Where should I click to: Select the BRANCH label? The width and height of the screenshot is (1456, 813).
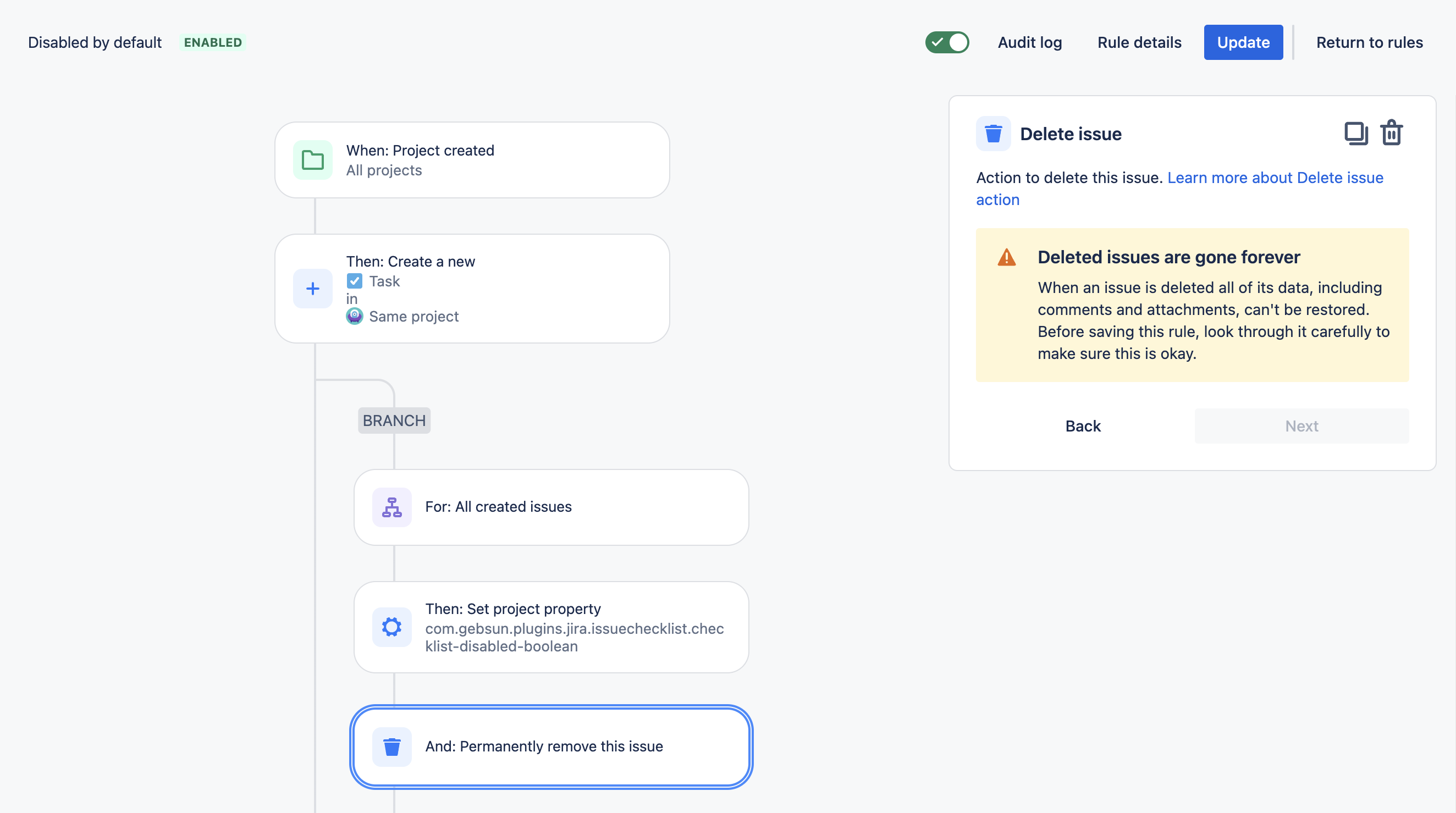point(394,421)
